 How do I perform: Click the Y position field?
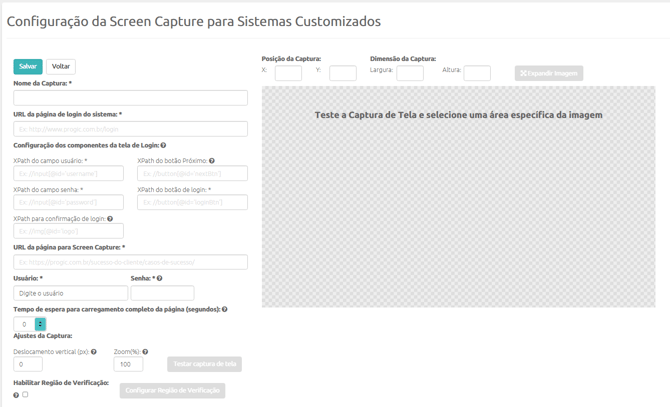click(343, 73)
